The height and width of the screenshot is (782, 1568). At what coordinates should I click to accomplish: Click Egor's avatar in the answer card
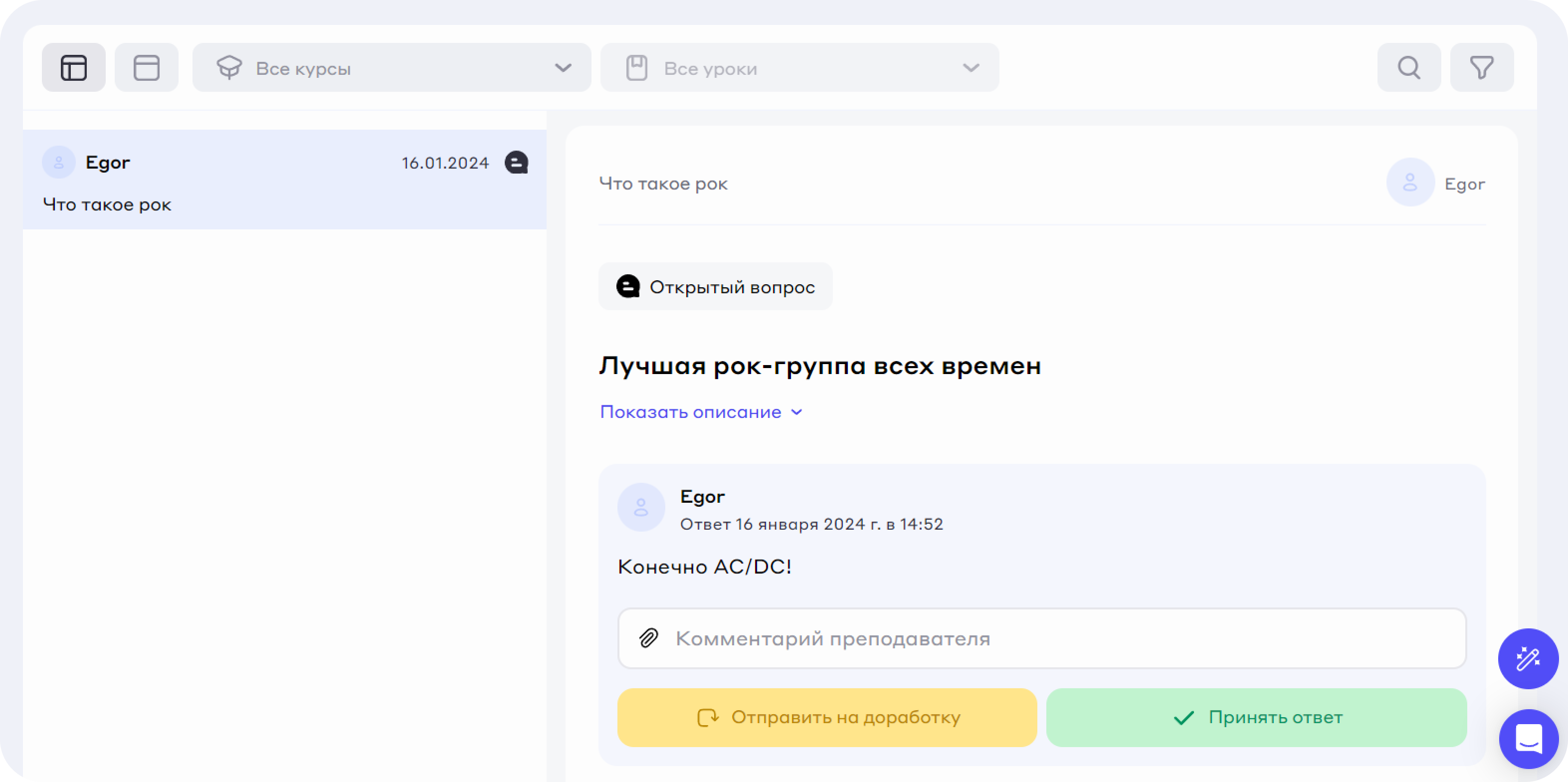tap(641, 507)
